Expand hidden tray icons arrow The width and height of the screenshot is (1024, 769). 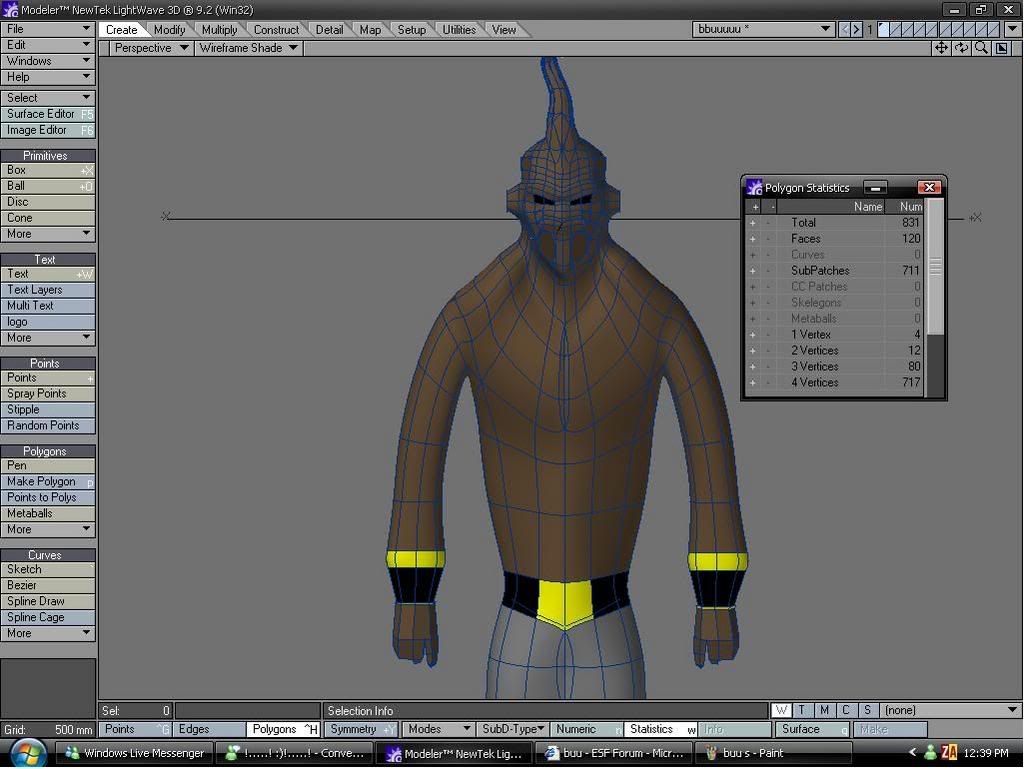click(913, 753)
